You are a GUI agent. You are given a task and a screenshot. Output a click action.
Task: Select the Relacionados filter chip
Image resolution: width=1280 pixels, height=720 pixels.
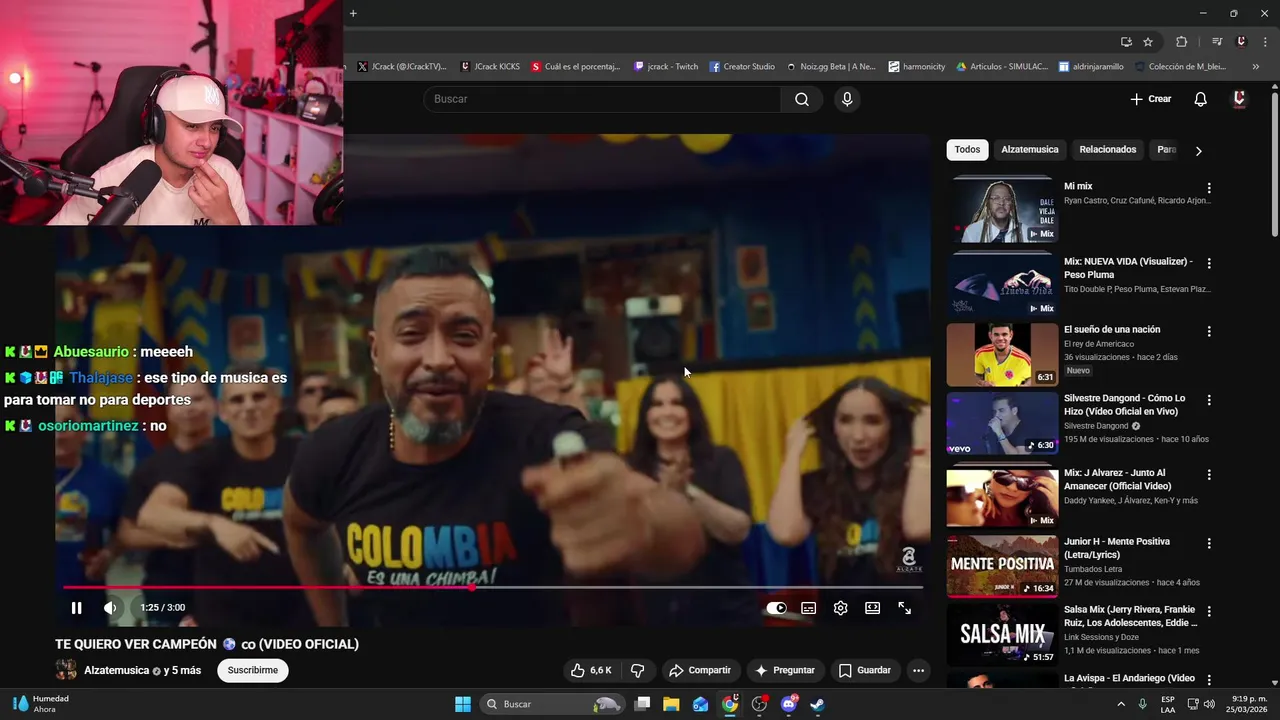pos(1108,150)
